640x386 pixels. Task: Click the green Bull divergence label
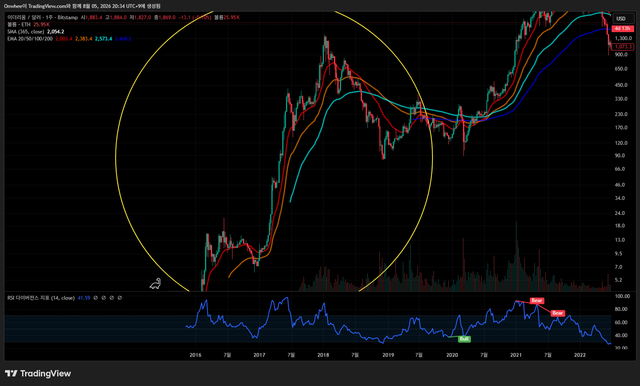pos(464,339)
